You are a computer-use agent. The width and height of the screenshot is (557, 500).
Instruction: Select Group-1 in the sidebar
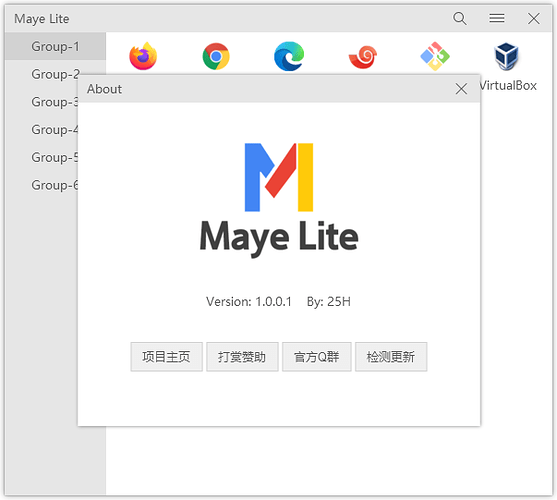[x=55, y=46]
